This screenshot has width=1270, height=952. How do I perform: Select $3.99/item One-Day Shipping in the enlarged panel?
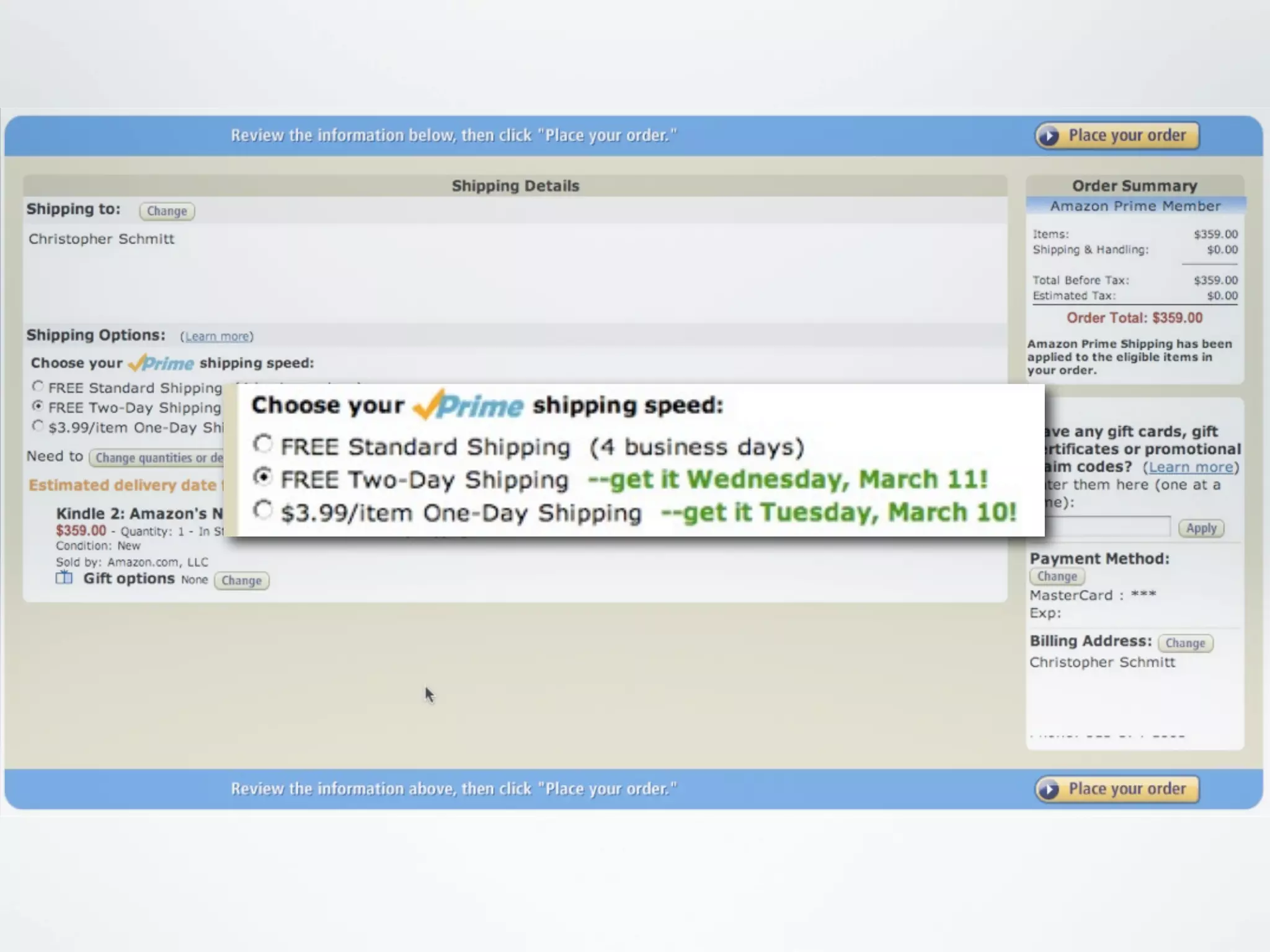tap(263, 510)
